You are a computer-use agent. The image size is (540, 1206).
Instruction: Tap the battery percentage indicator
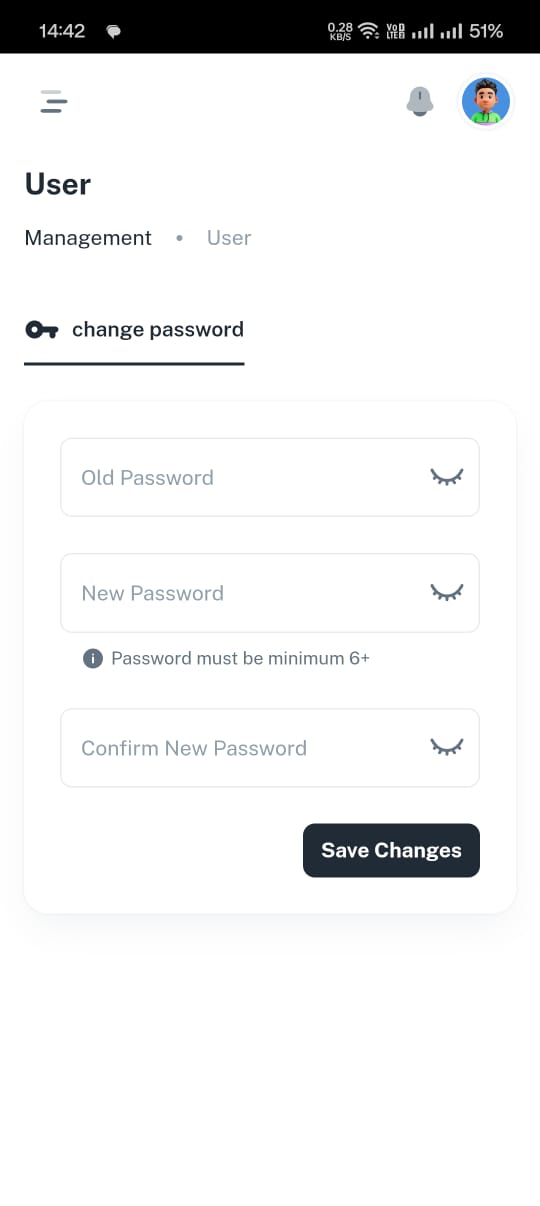[x=486, y=31]
